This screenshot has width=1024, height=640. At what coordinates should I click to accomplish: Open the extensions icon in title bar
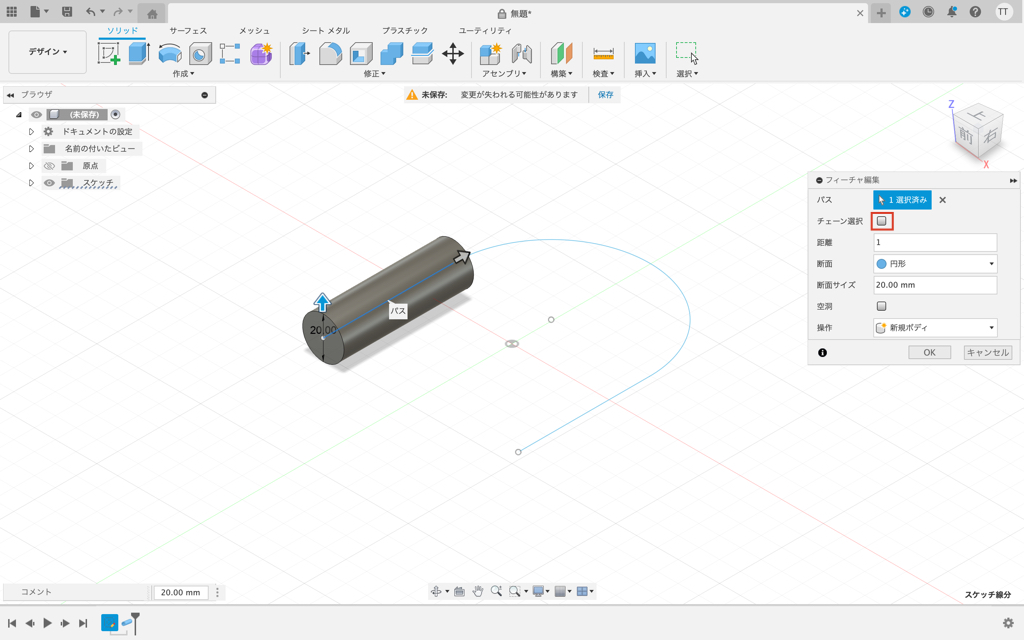point(904,12)
